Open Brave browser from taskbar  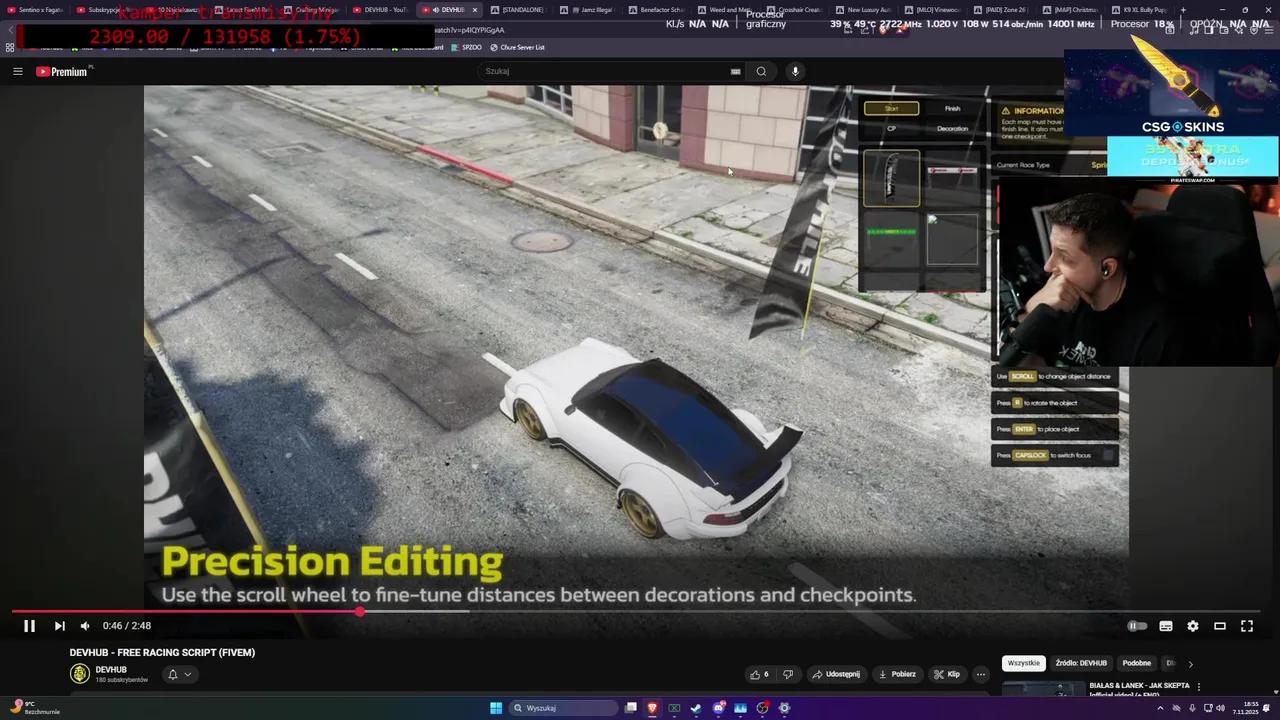pos(652,708)
